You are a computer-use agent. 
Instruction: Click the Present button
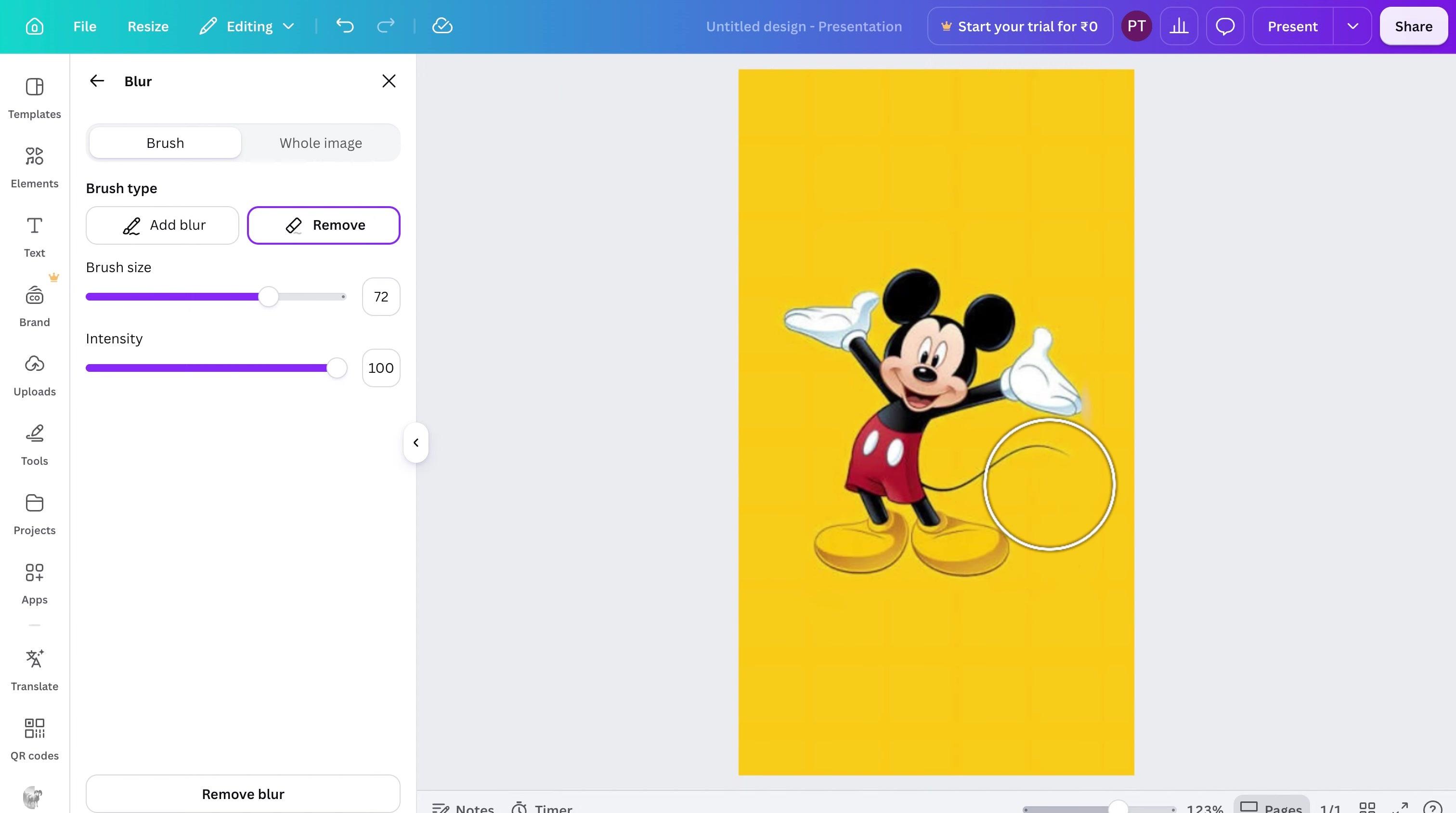1293,26
